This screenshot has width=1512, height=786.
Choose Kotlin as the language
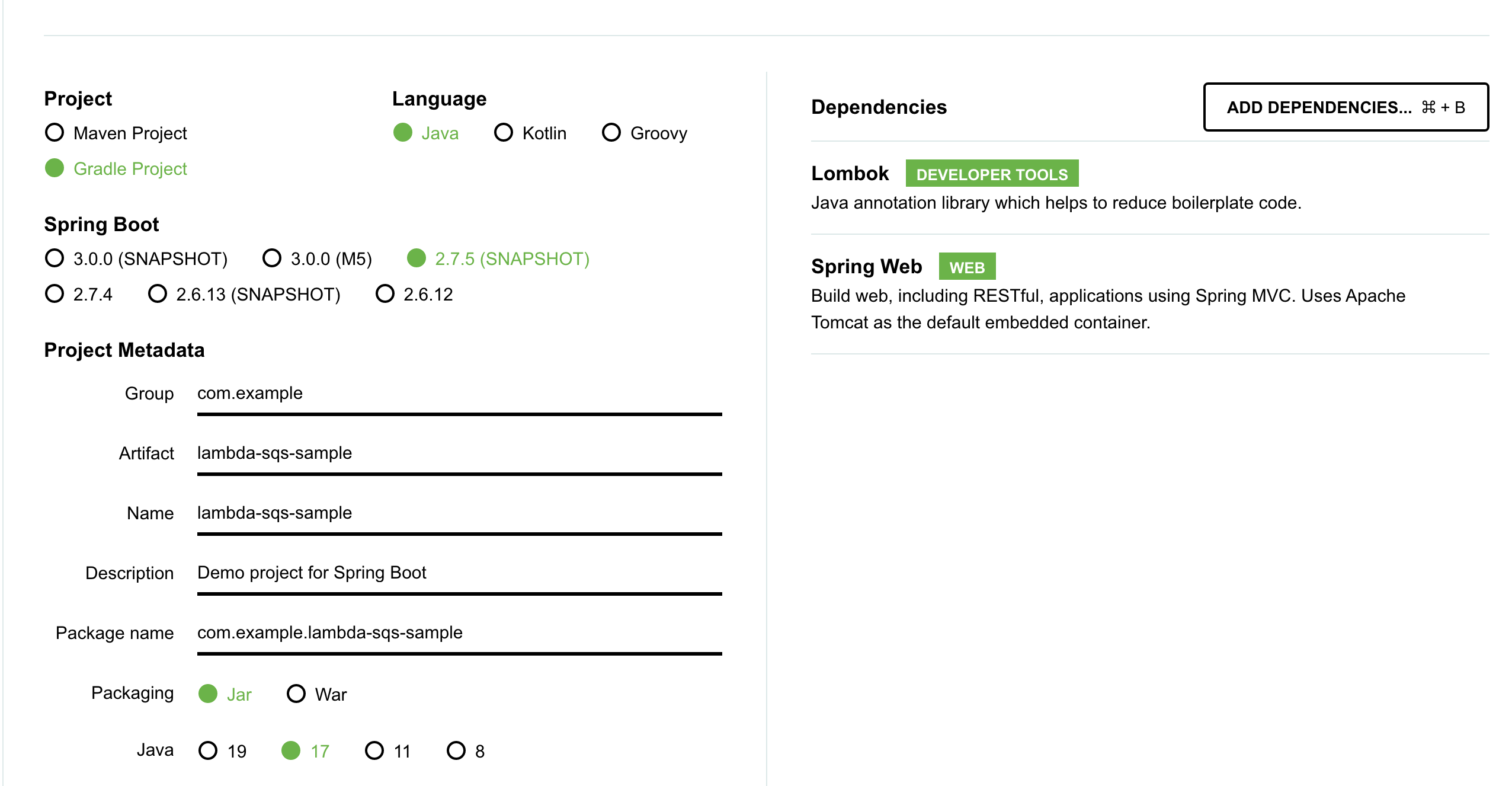click(504, 133)
